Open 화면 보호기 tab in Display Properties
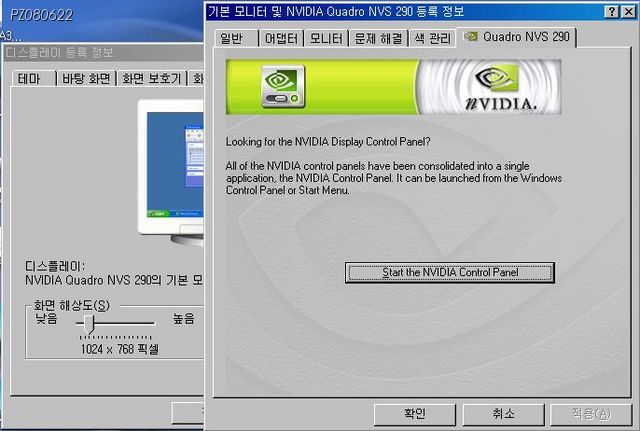The width and height of the screenshot is (640, 431). coord(152,78)
